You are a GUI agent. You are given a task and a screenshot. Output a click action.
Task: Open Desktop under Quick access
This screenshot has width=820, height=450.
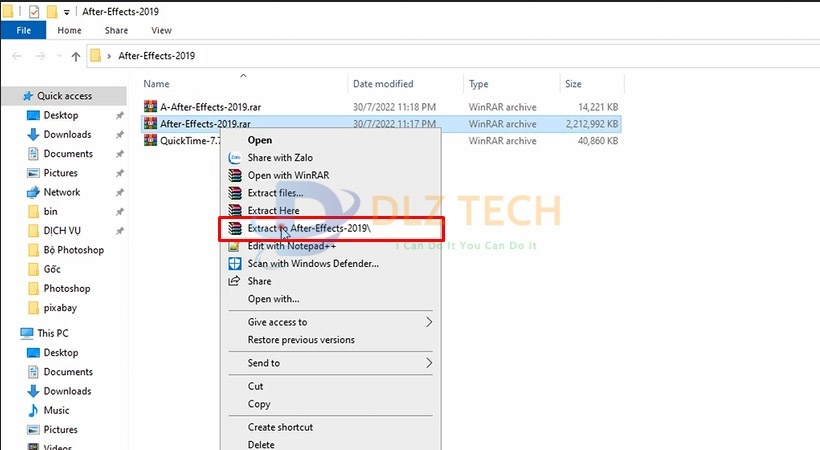click(x=61, y=115)
